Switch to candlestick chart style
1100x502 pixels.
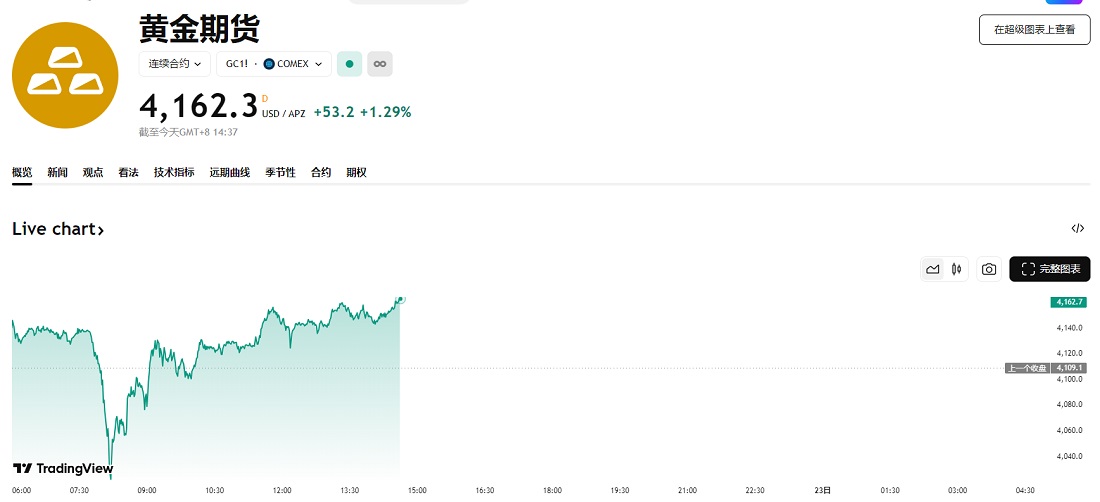(x=957, y=269)
